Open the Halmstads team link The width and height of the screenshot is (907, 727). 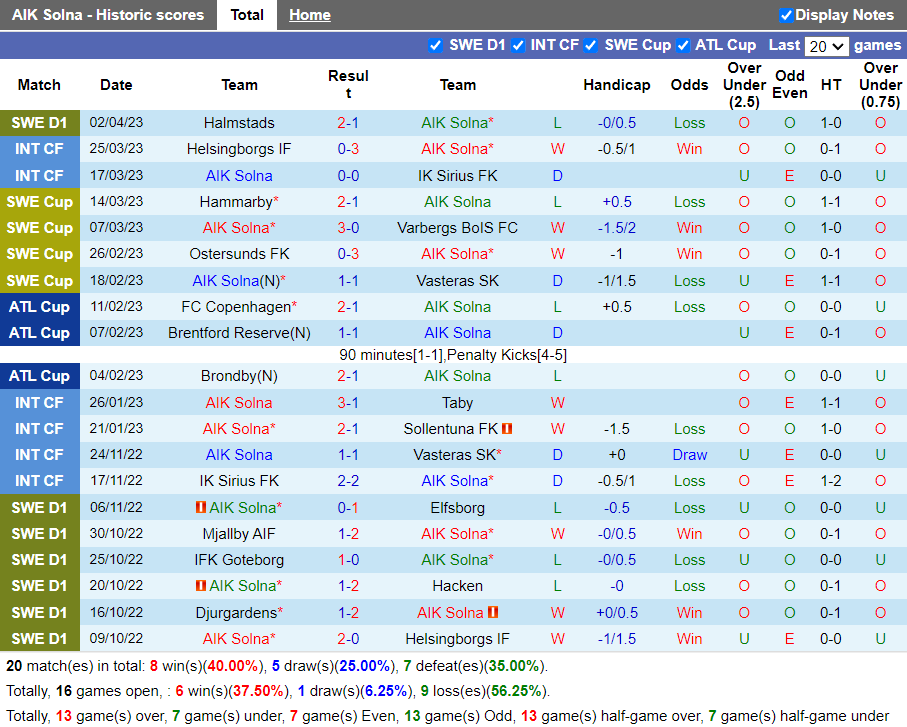tap(239, 123)
